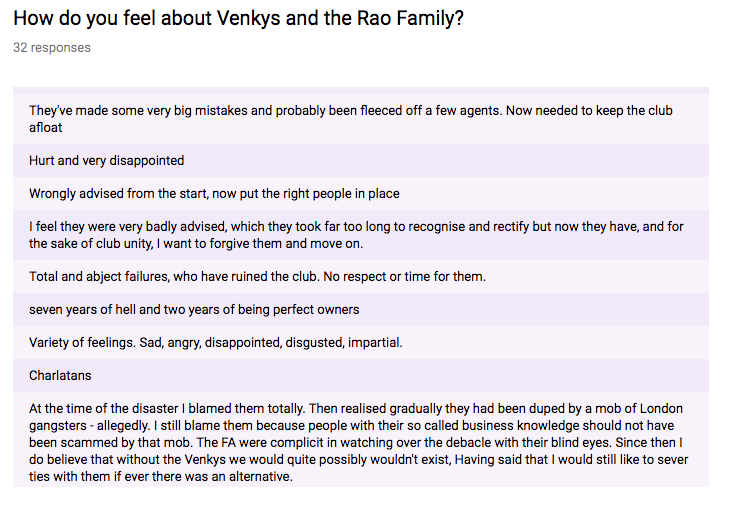Click the "32 responses" count text
The height and width of the screenshot is (506, 729).
coord(51,48)
